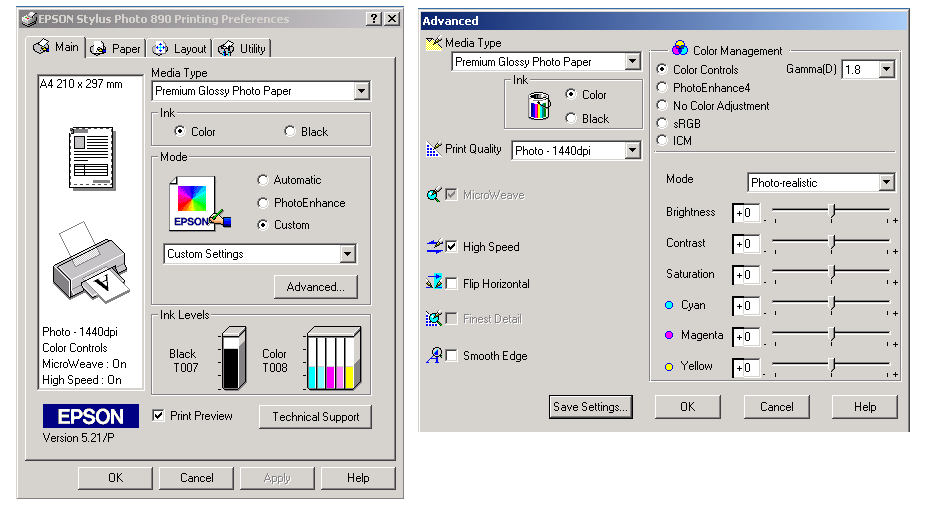Viewport: 928px width, 514px height.
Task: Click the Utility tab icon
Action: click(x=226, y=49)
